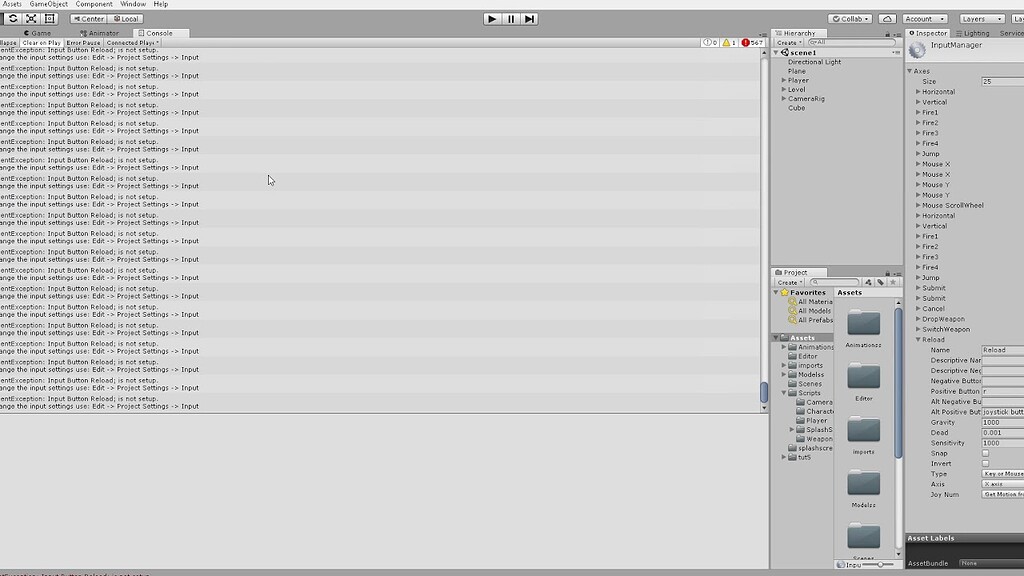Image resolution: width=1024 pixels, height=576 pixels.
Task: Open the Collab dropdown in the toolbar
Action: click(849, 18)
